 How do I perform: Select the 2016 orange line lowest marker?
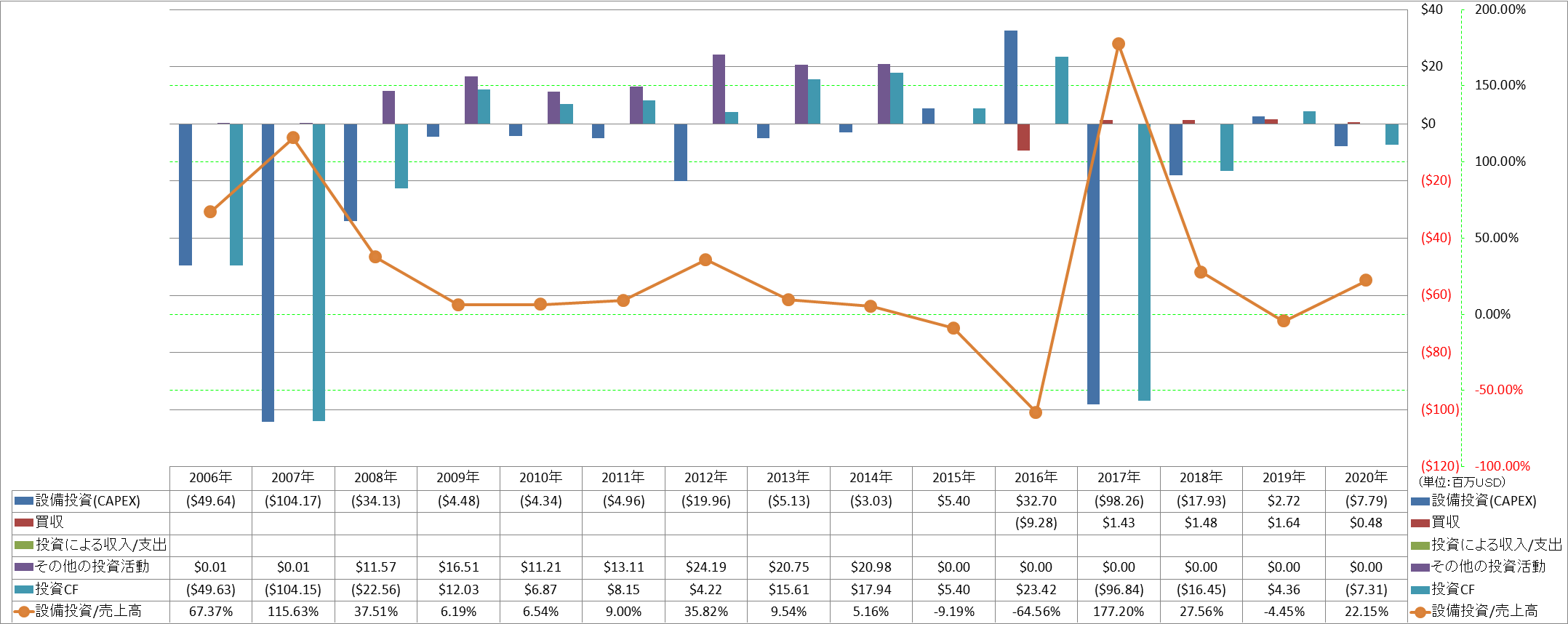click(x=1036, y=412)
